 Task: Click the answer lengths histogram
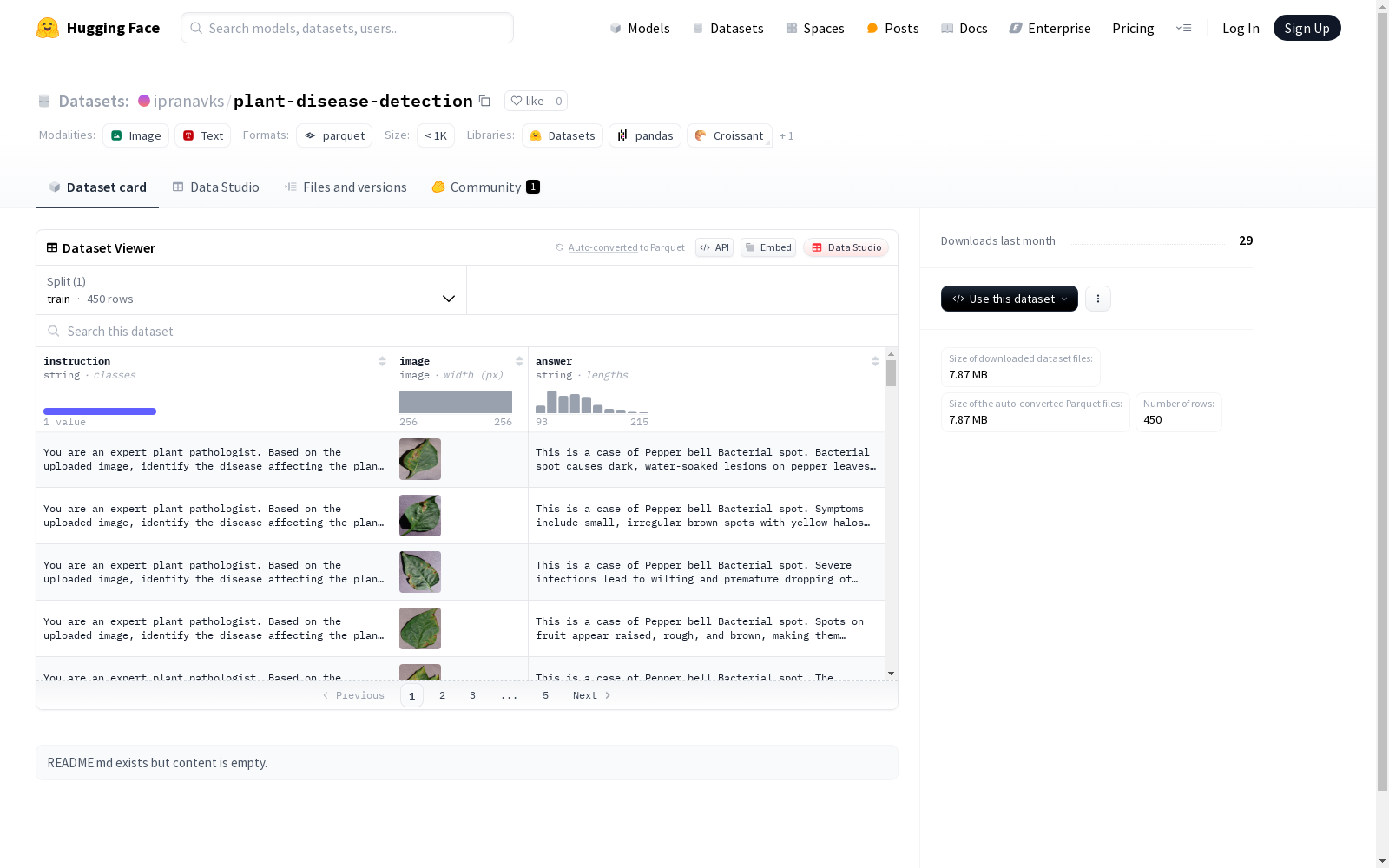[592, 402]
